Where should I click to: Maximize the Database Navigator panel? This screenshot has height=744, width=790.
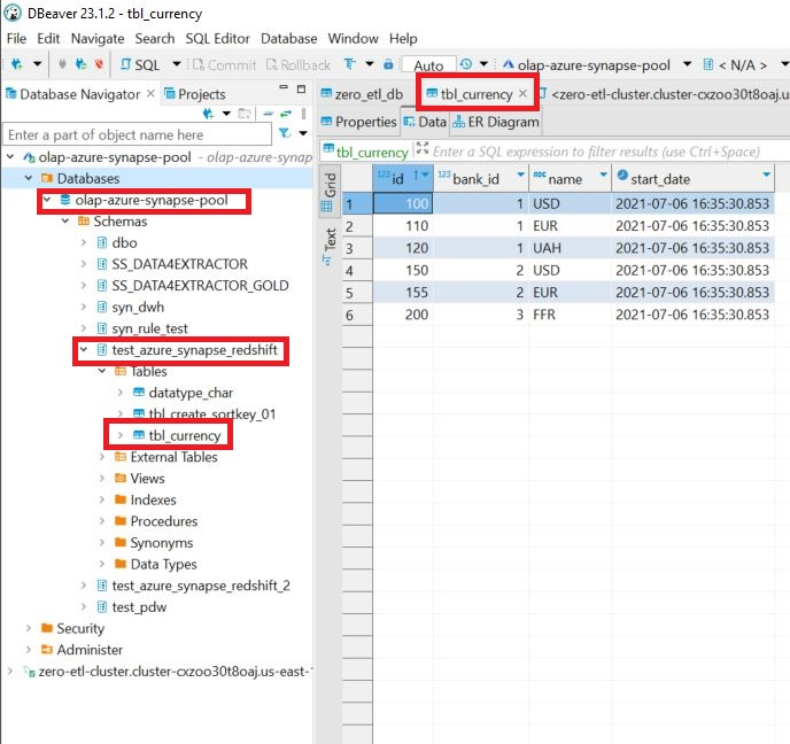301,89
